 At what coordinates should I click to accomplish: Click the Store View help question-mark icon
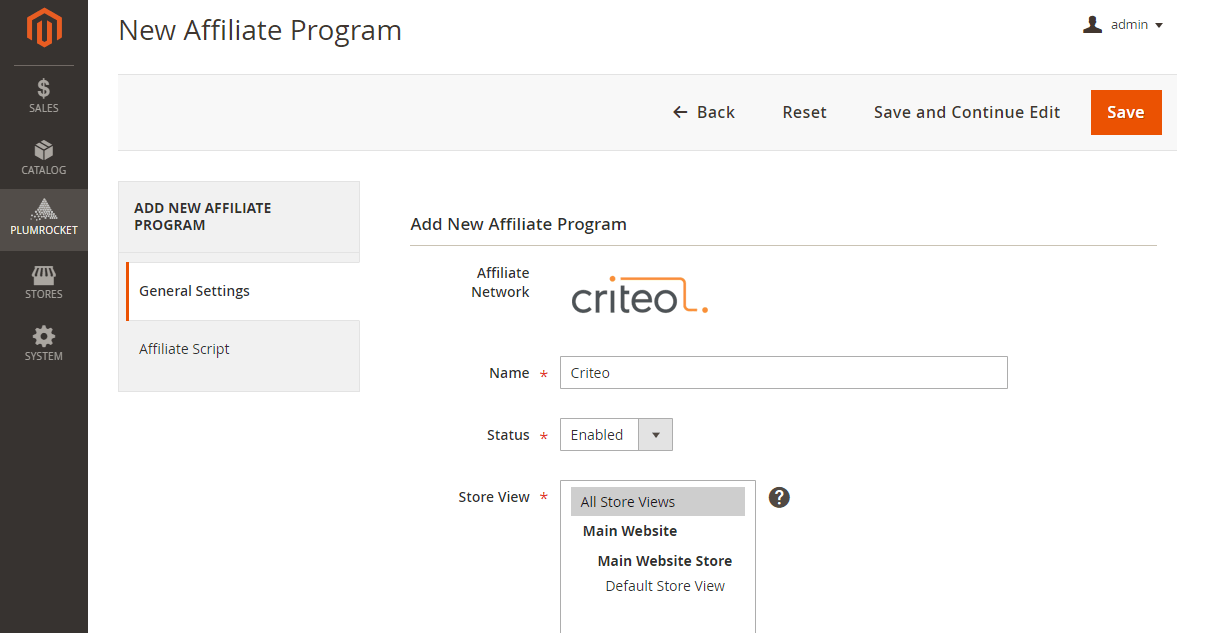click(780, 497)
